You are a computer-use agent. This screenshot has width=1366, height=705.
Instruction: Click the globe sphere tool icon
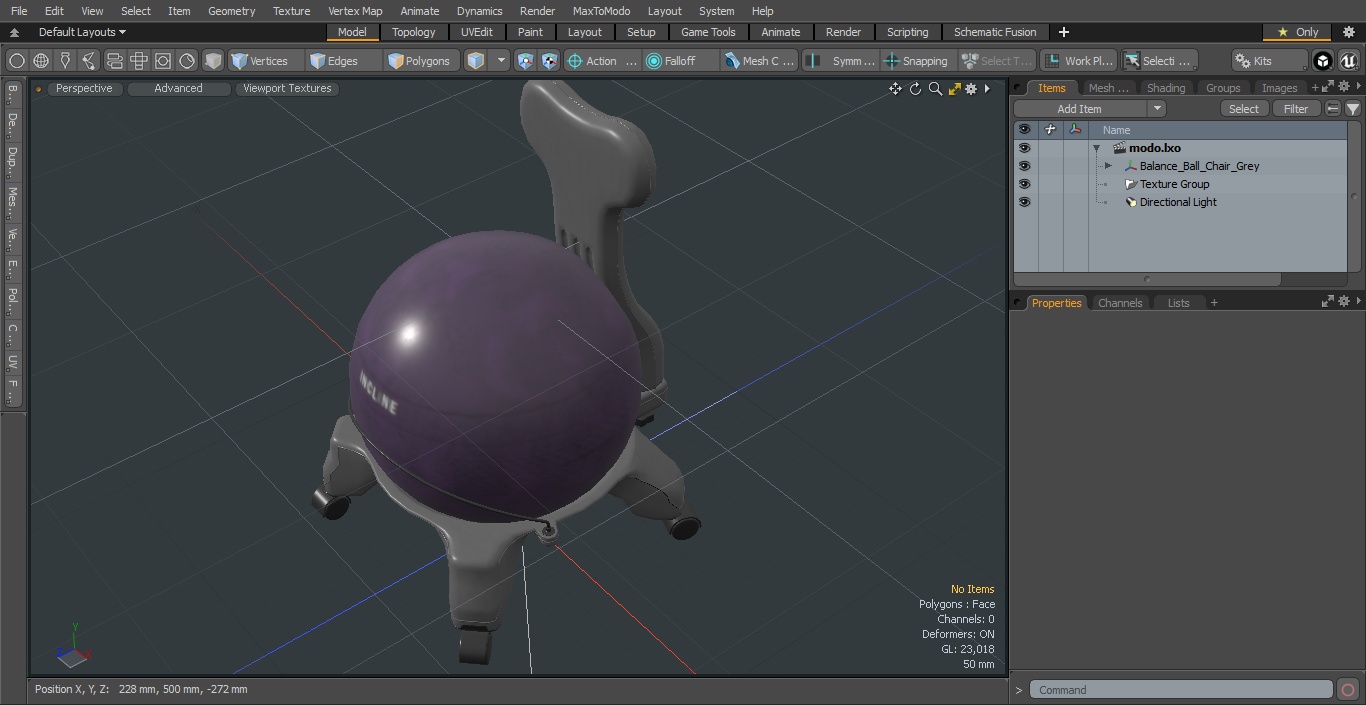pyautogui.click(x=41, y=61)
